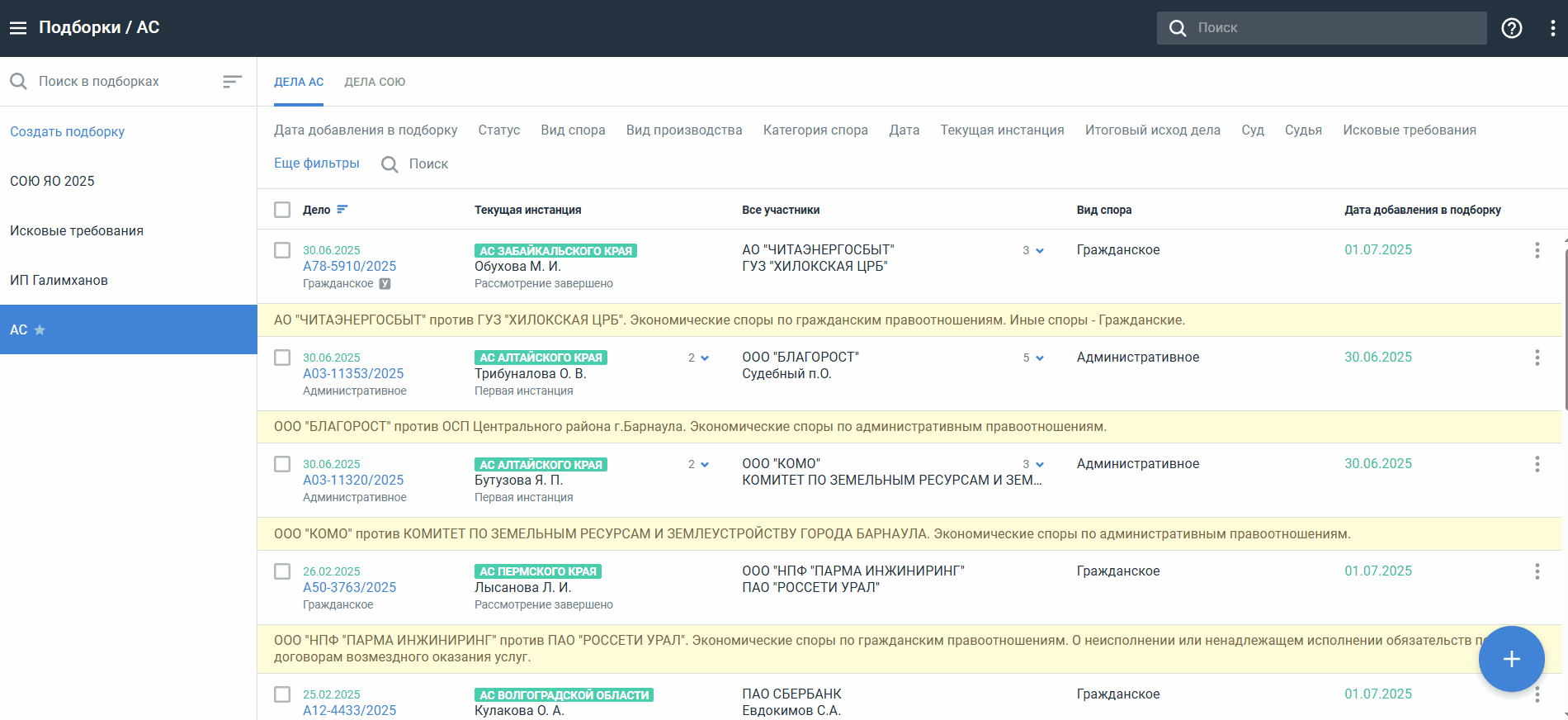Click the sort icon next to Дело header
1568x720 pixels.
click(342, 210)
